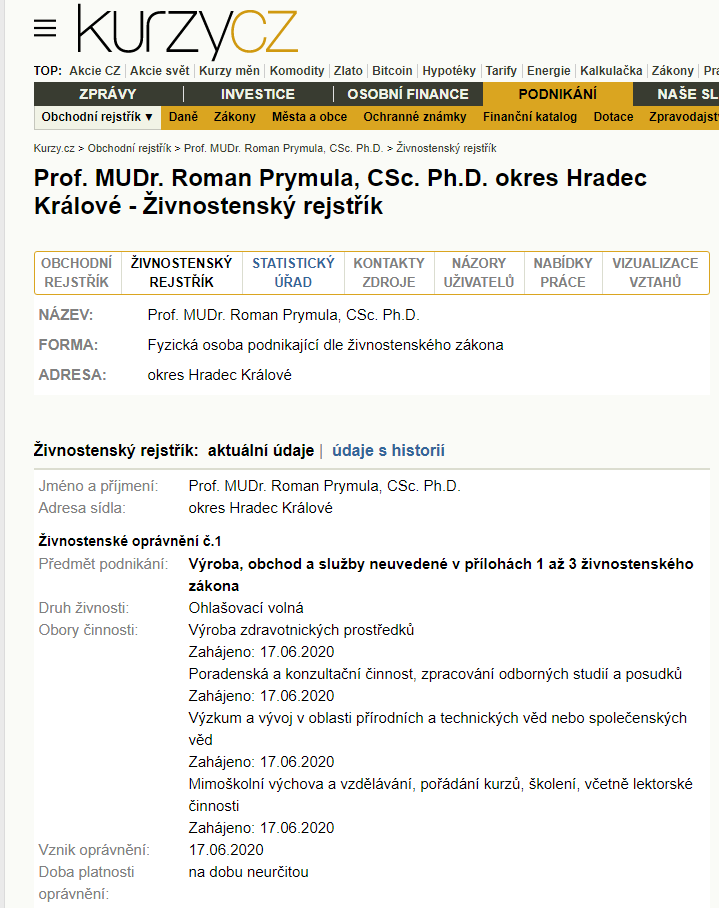Show údaje s historií link
719x908 pixels.
[x=388, y=451]
